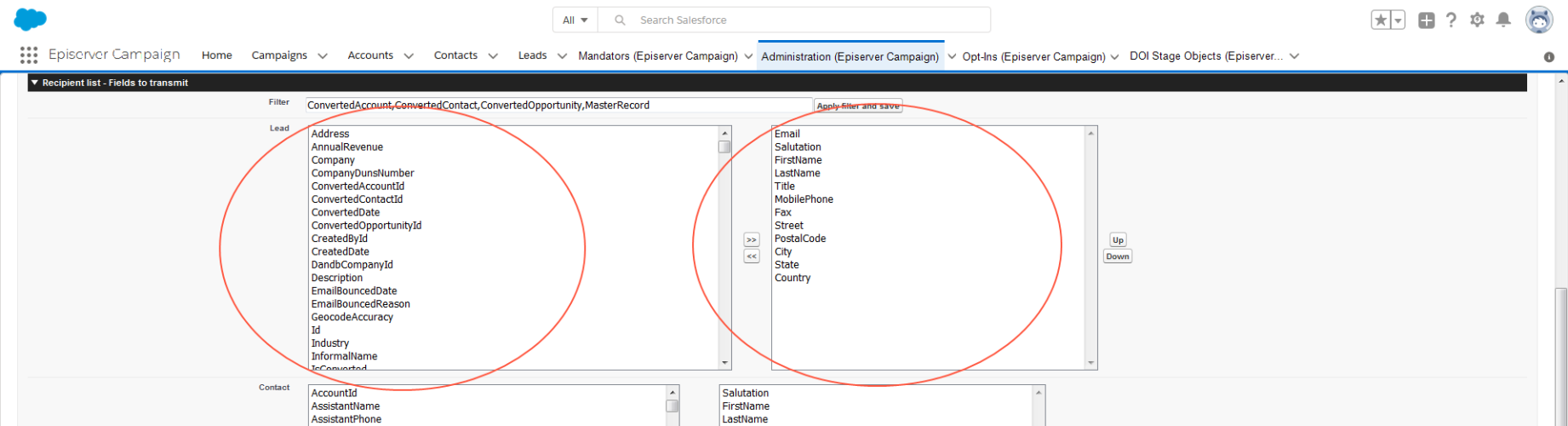
Task: Click the Salesforce cloud logo
Action: (x=31, y=19)
